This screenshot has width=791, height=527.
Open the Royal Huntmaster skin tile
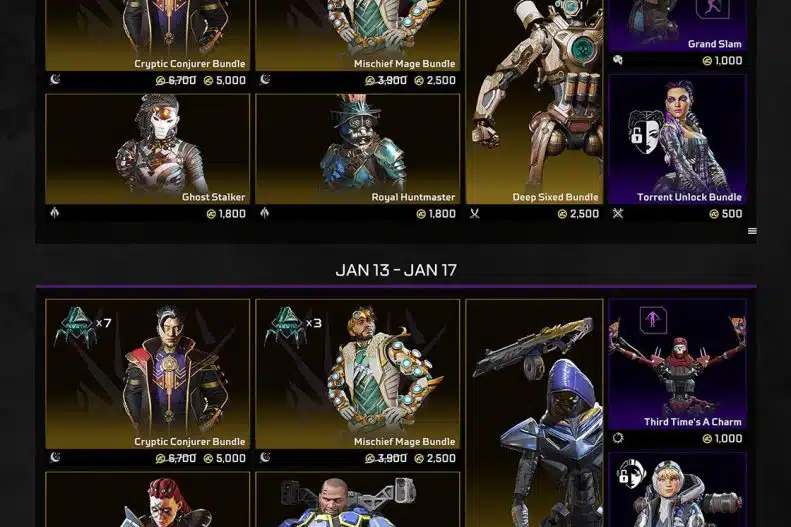pos(358,149)
